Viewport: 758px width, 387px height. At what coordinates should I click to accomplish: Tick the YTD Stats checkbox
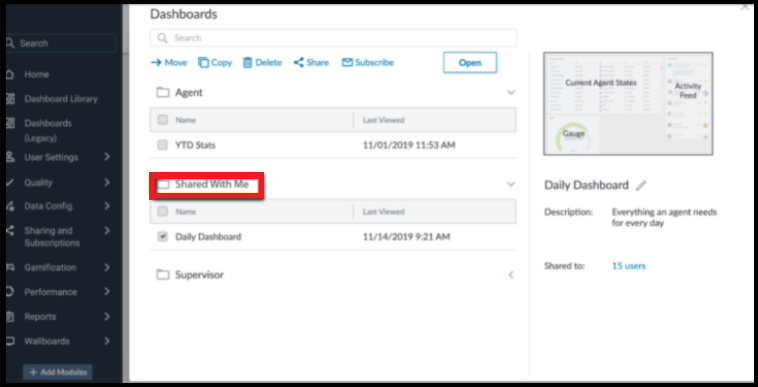(162, 145)
